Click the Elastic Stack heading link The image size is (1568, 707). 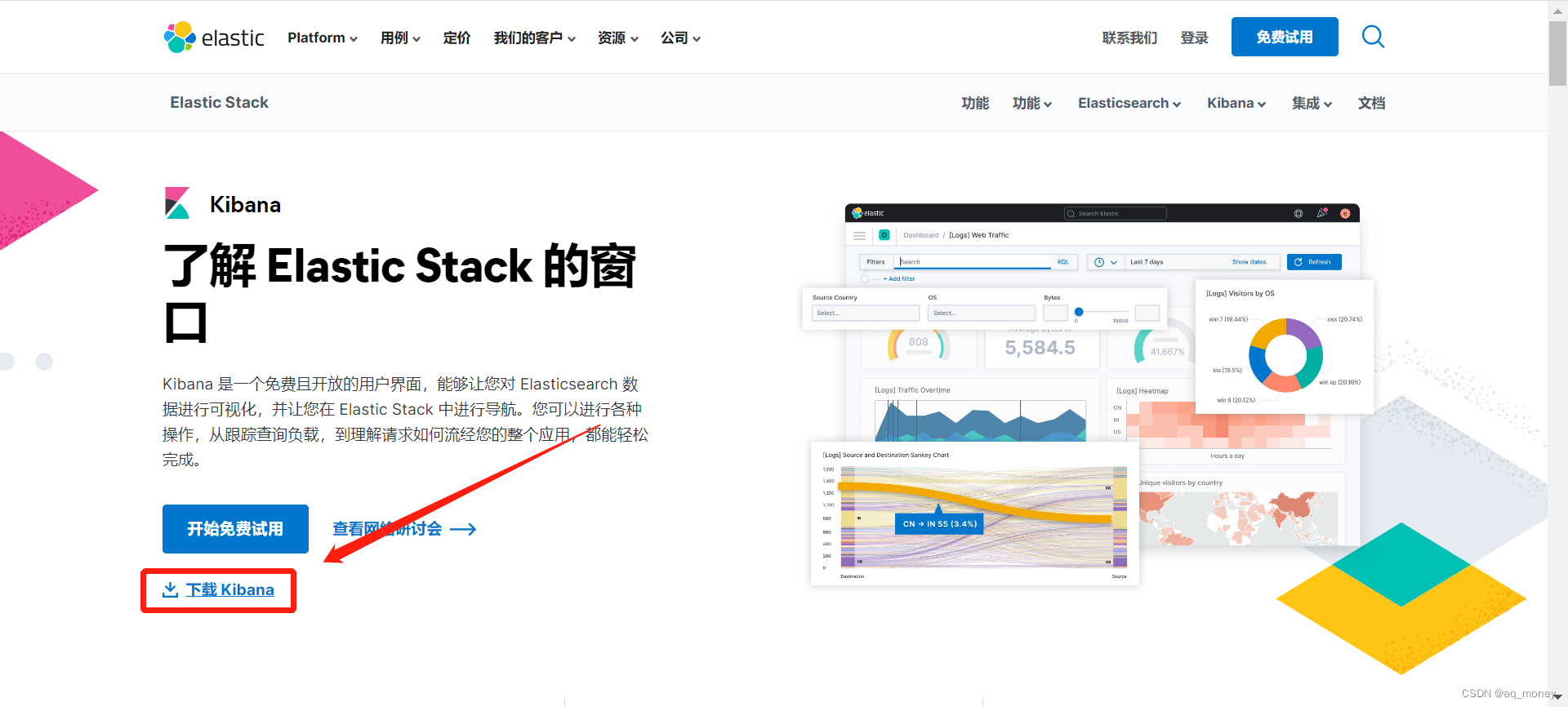(x=219, y=102)
